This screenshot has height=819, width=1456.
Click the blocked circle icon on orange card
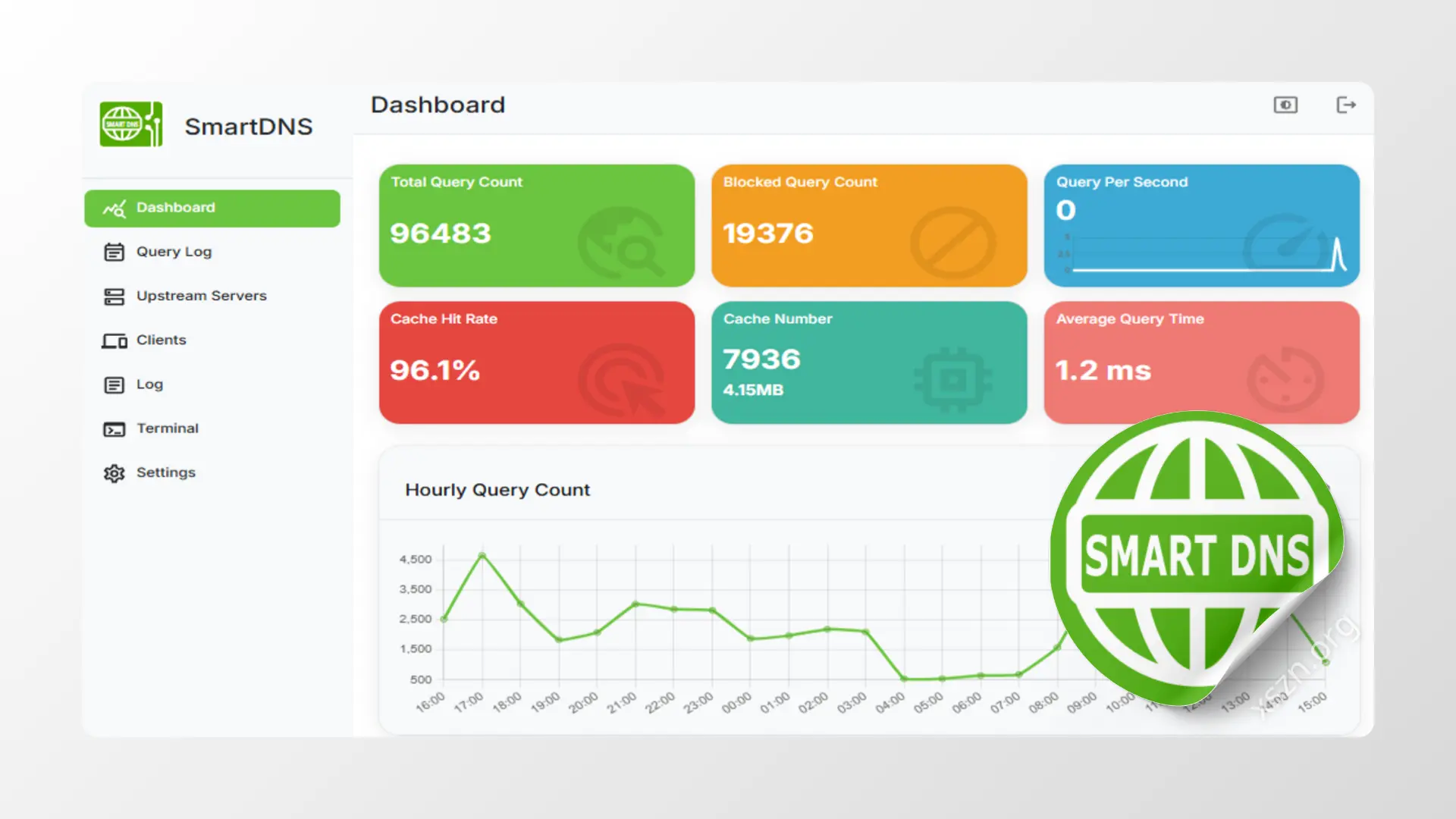pyautogui.click(x=953, y=243)
